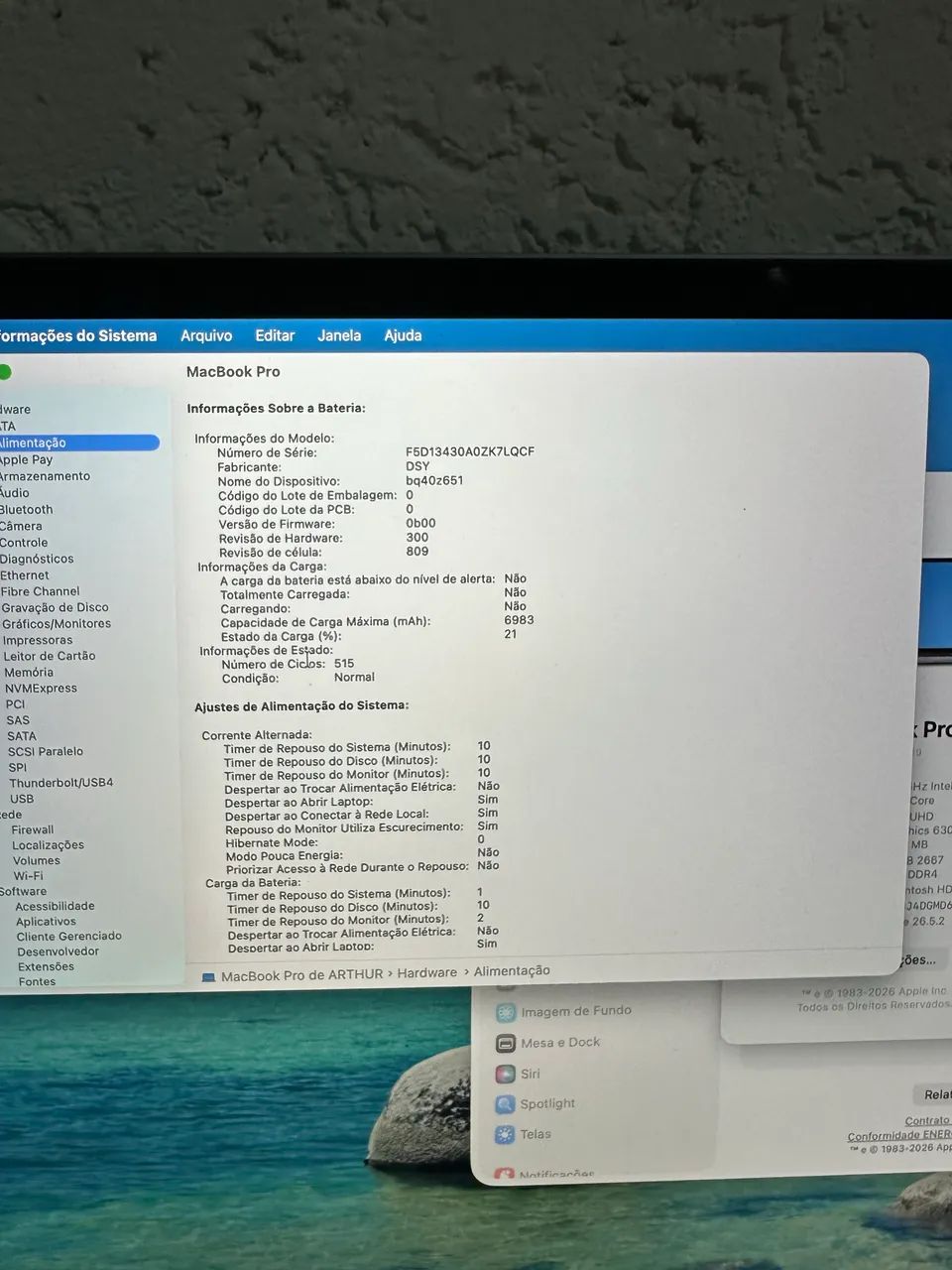Select Áudio in the sidebar
This screenshot has width=952, height=1270.
15,493
